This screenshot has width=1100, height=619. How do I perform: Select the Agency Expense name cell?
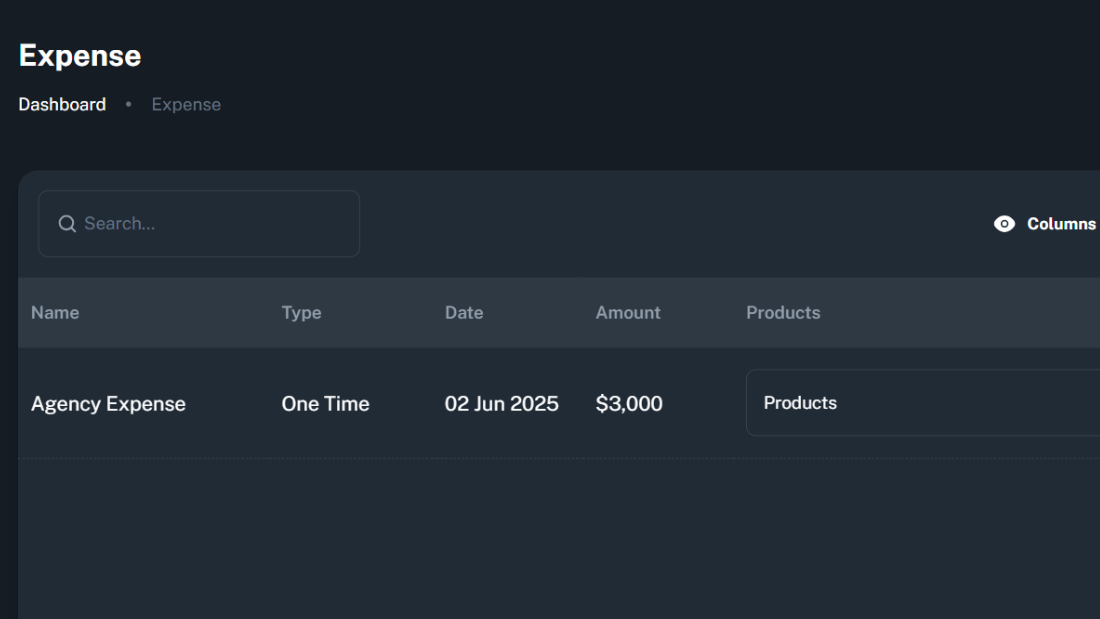pyautogui.click(x=108, y=404)
